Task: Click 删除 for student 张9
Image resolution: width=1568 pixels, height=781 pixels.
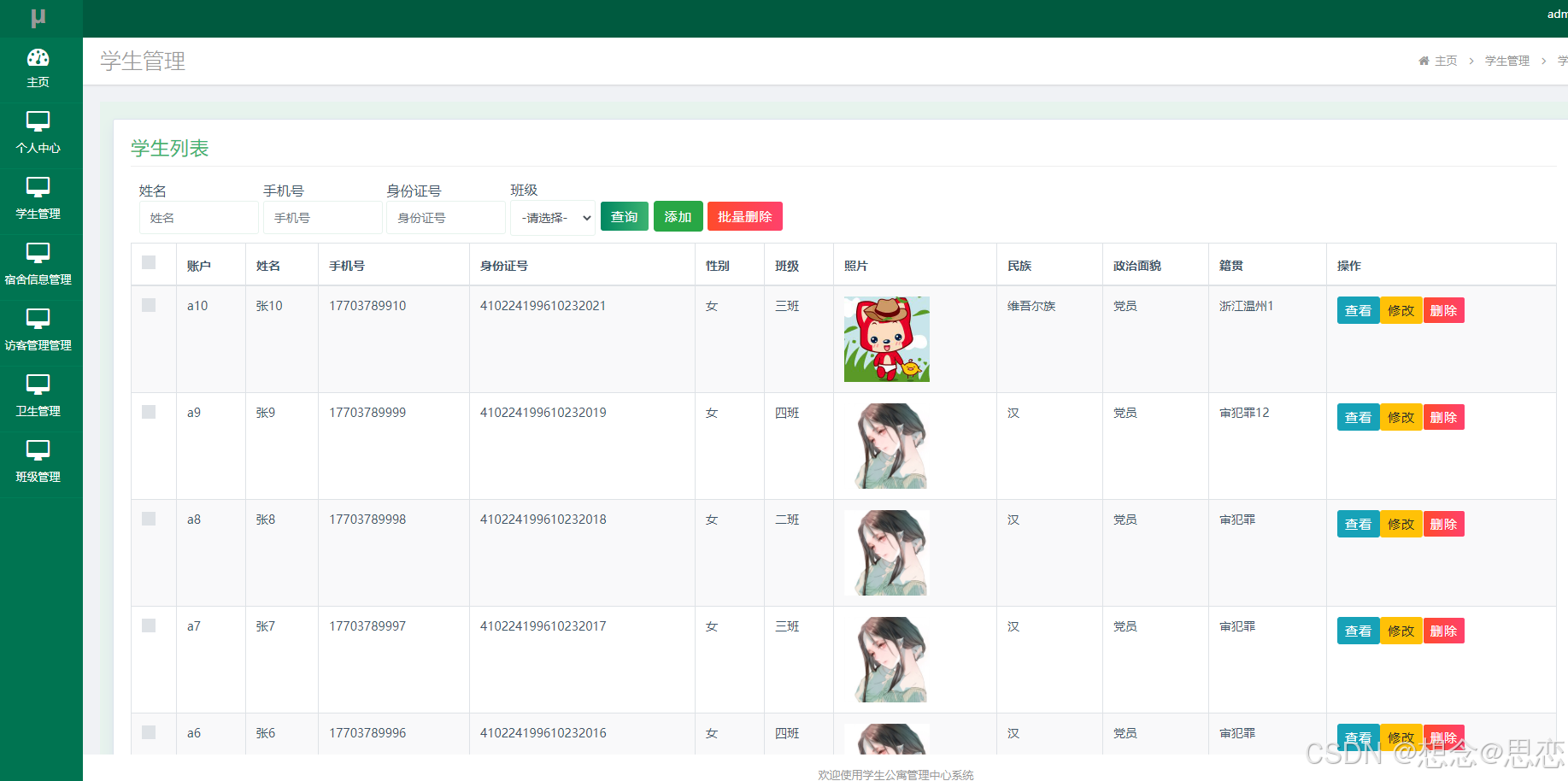Action: [1443, 417]
